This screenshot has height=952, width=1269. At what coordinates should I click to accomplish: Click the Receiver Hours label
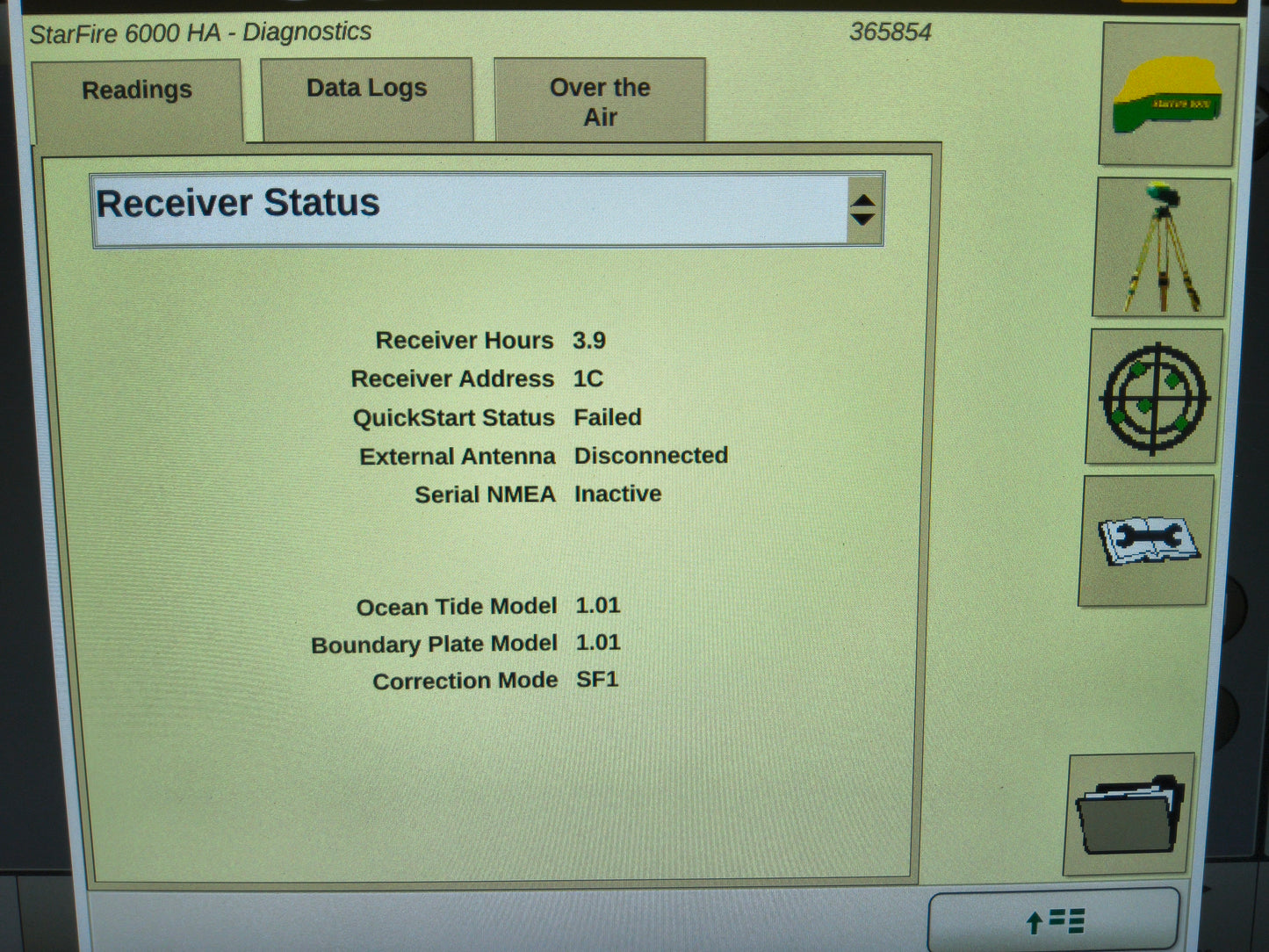465,341
